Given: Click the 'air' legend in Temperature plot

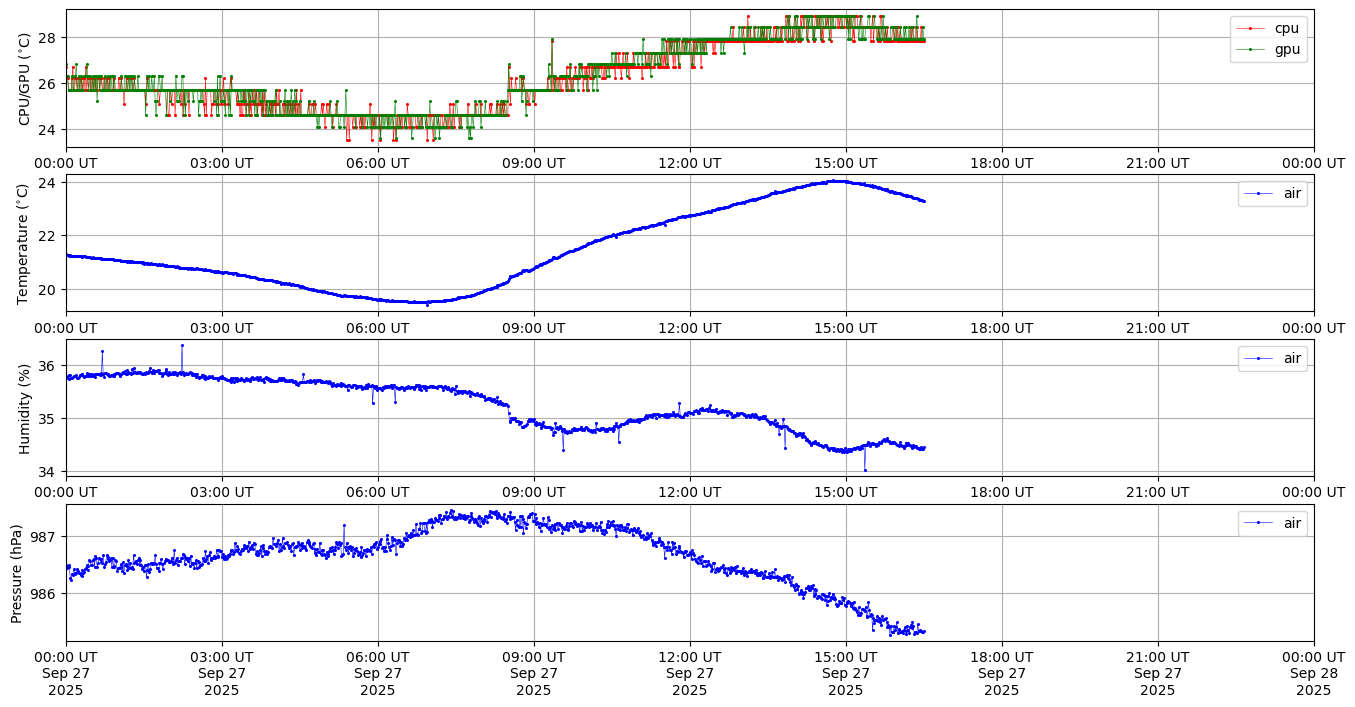Looking at the screenshot, I should (x=1272, y=193).
